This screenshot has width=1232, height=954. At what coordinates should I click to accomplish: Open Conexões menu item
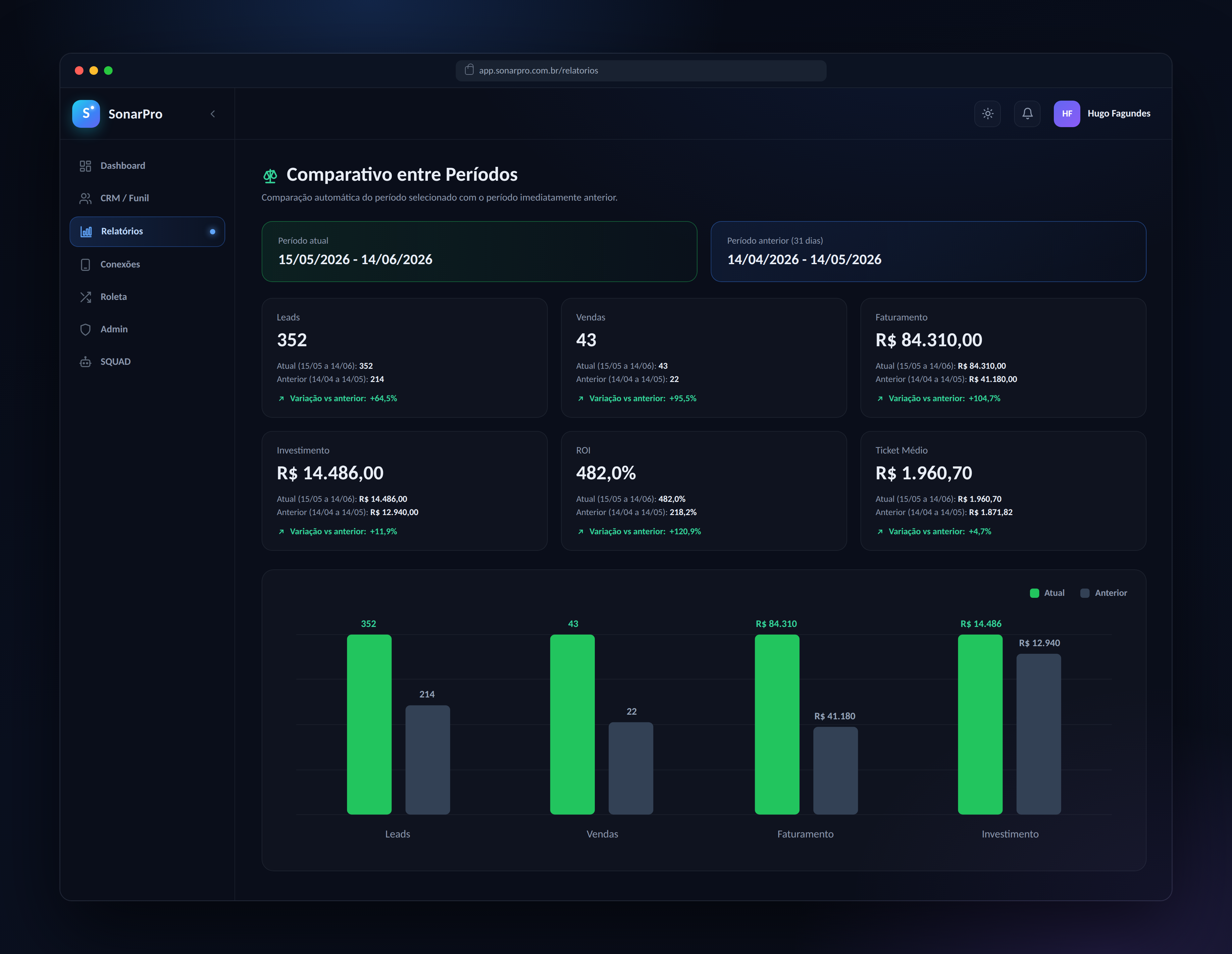pyautogui.click(x=147, y=264)
